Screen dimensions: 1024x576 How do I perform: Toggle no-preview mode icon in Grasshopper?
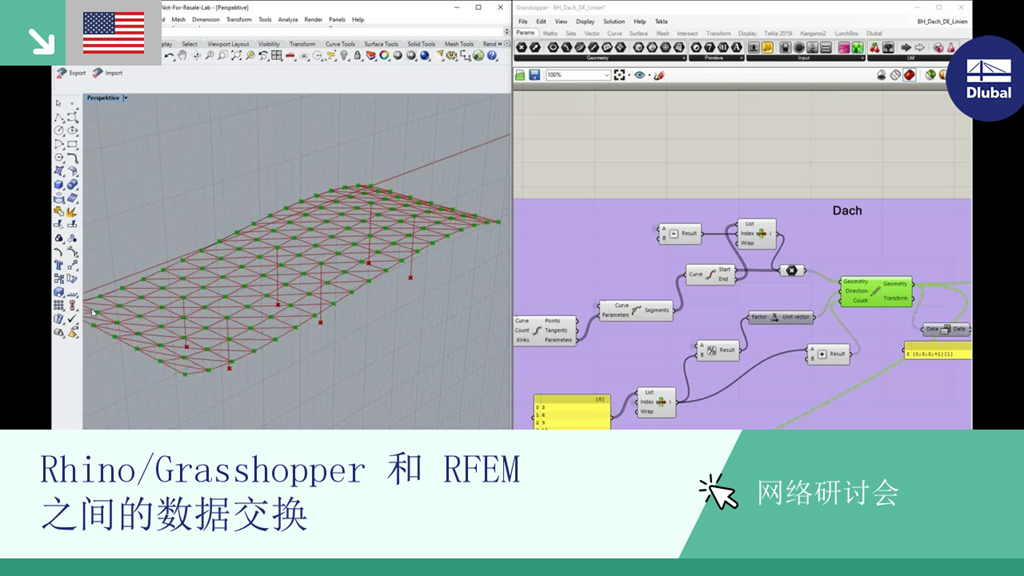(882, 75)
